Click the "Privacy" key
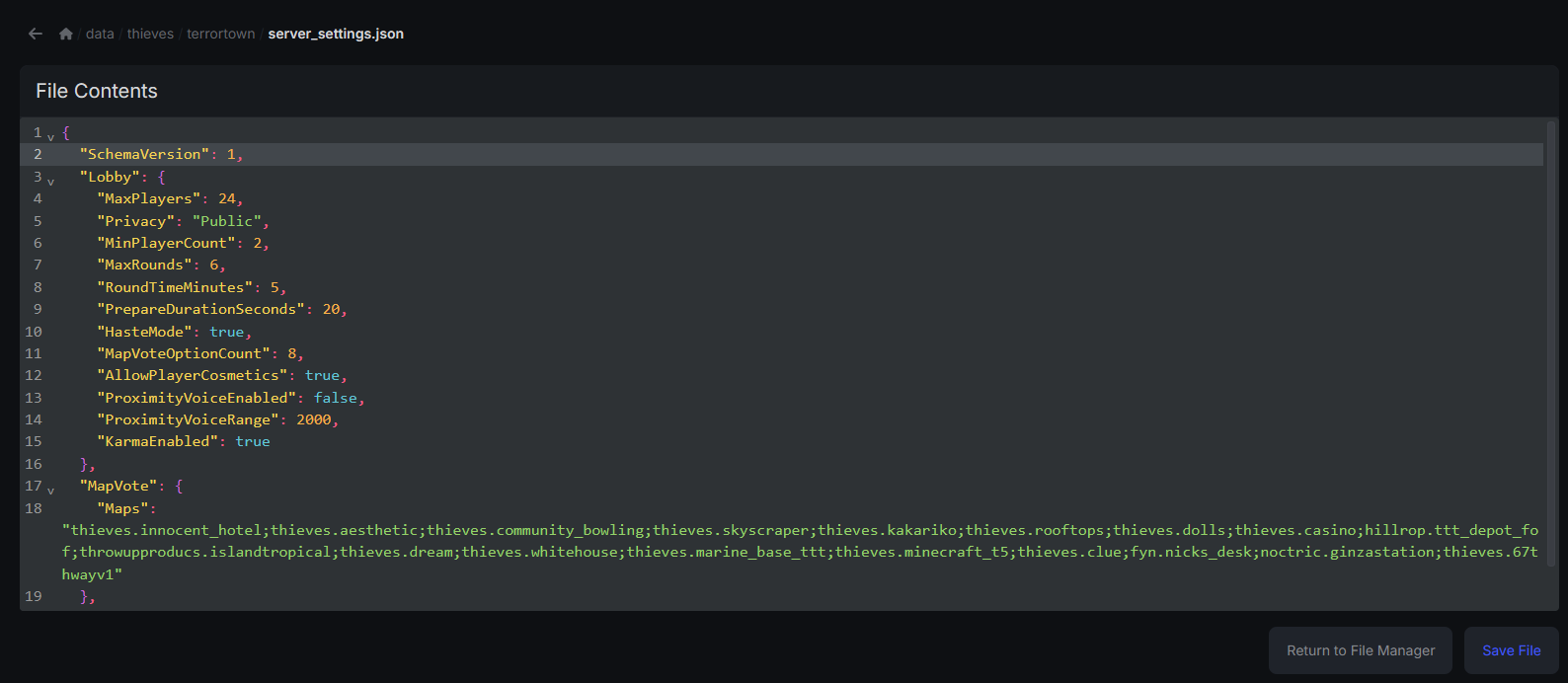Viewport: 1568px width, 683px height. click(136, 221)
